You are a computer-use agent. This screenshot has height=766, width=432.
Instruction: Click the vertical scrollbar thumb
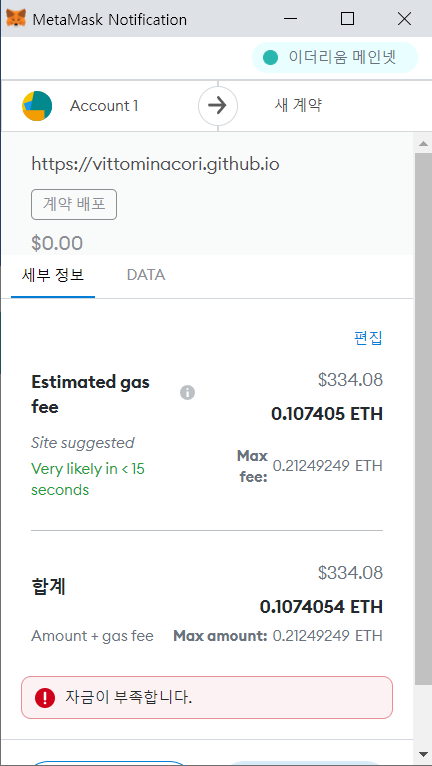[423, 418]
